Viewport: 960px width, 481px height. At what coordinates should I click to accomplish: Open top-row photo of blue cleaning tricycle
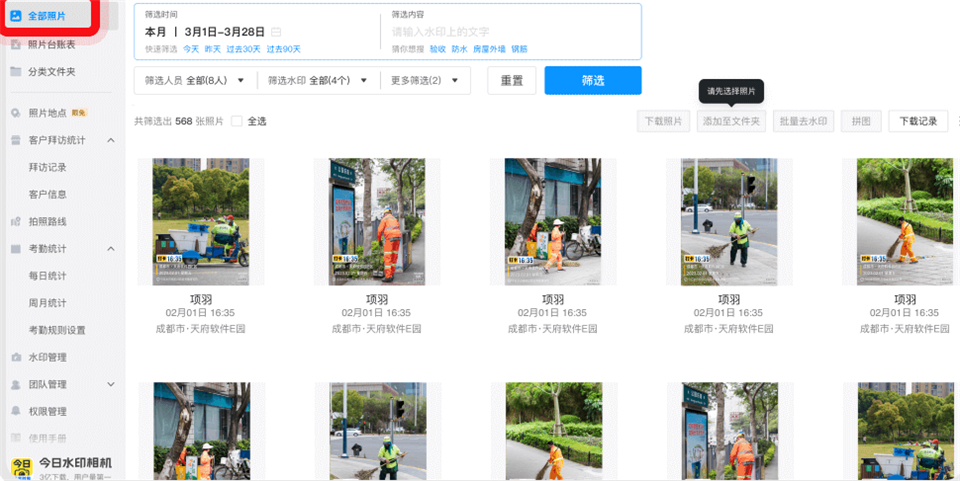pos(201,222)
